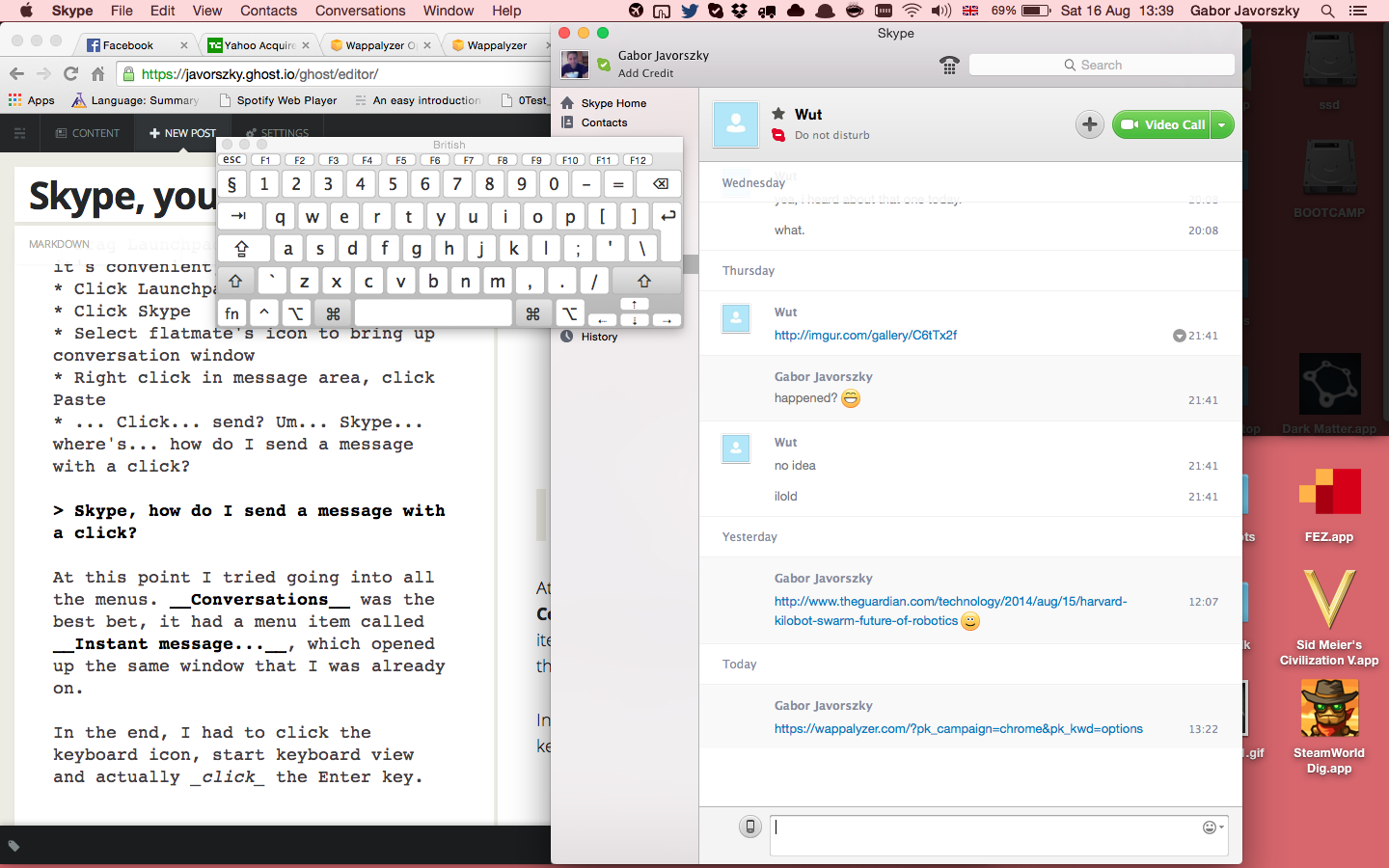Image resolution: width=1389 pixels, height=868 pixels.
Task: Click the volume icon in menu bar
Action: (x=940, y=11)
